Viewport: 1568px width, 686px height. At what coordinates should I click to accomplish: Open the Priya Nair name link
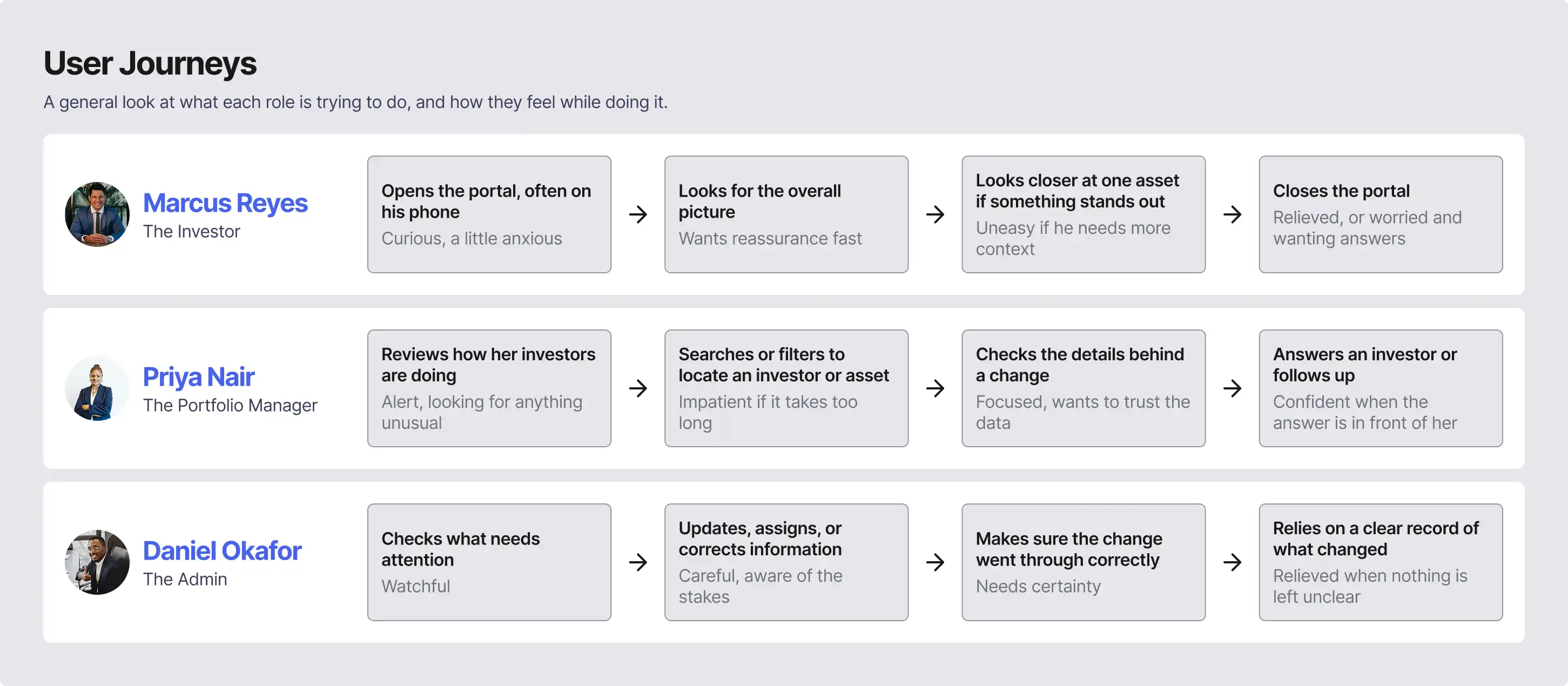click(198, 377)
